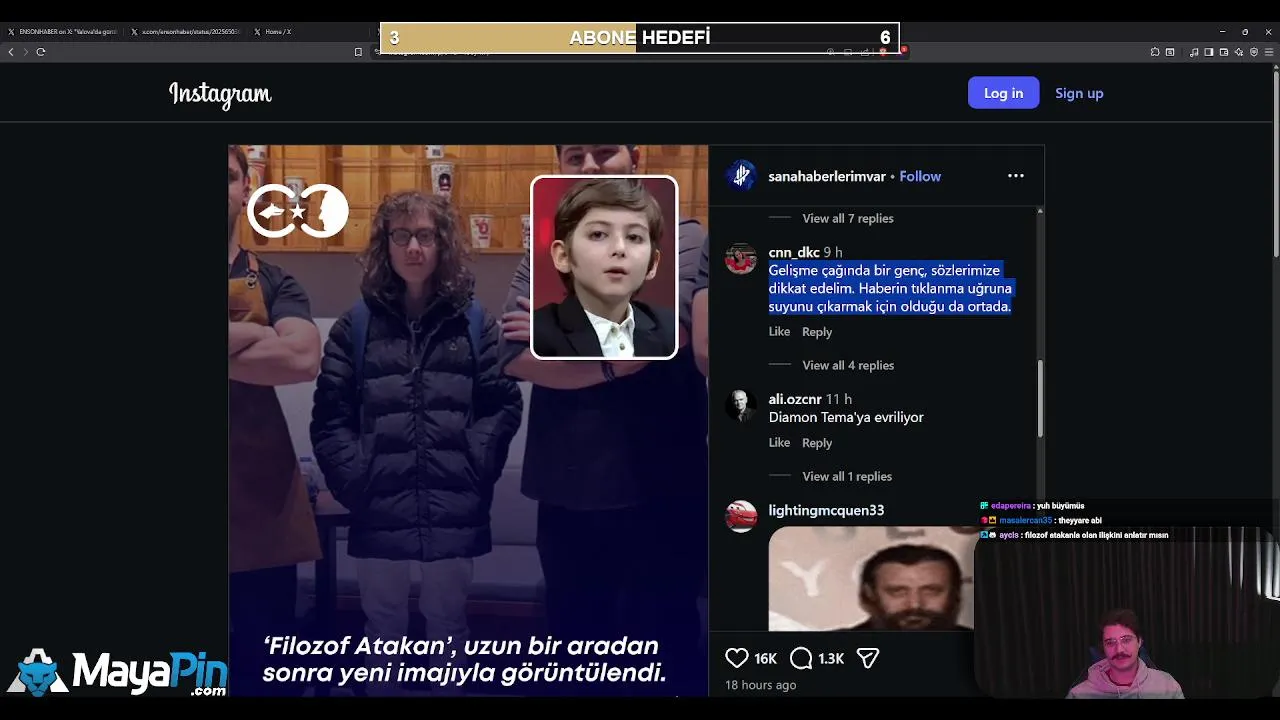
Task: Switch to the x.com/ensonhaber/status tab
Action: 186,32
